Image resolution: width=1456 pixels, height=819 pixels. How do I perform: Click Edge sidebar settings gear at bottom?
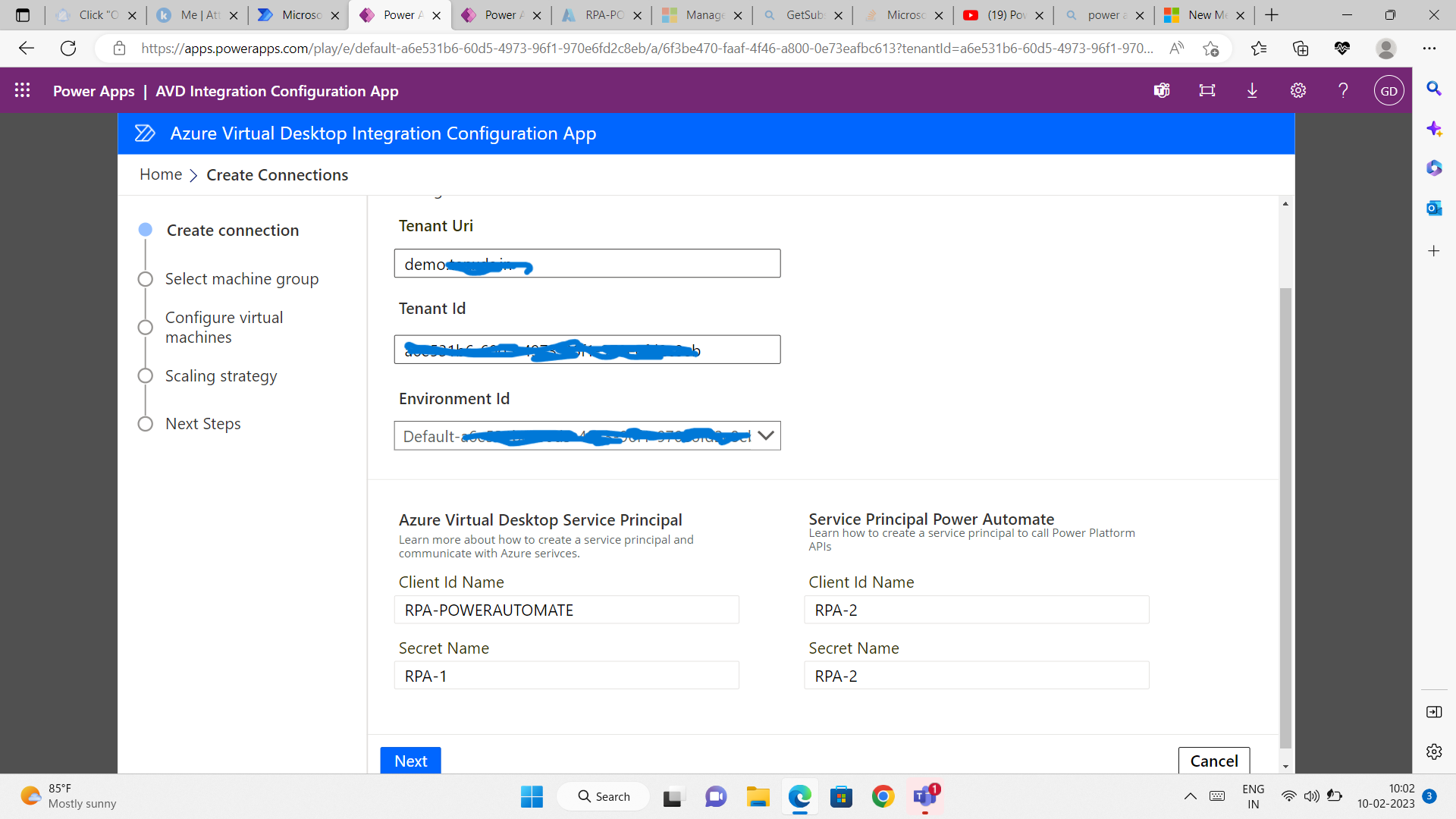(1433, 752)
